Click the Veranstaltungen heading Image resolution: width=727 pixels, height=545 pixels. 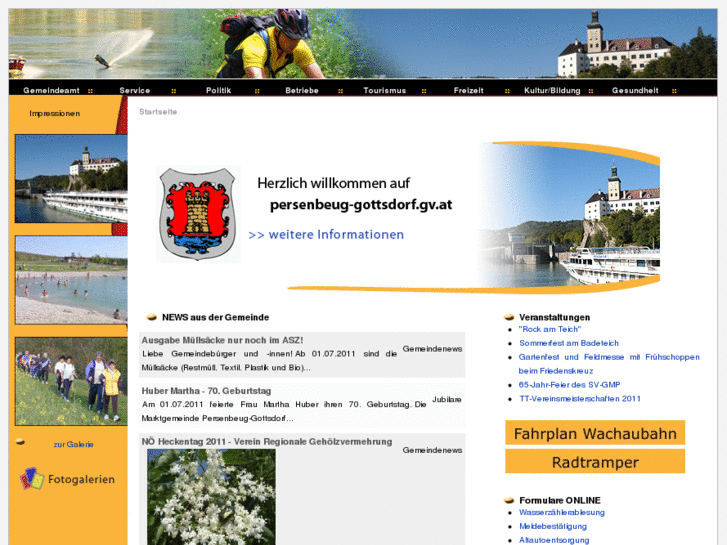point(555,317)
